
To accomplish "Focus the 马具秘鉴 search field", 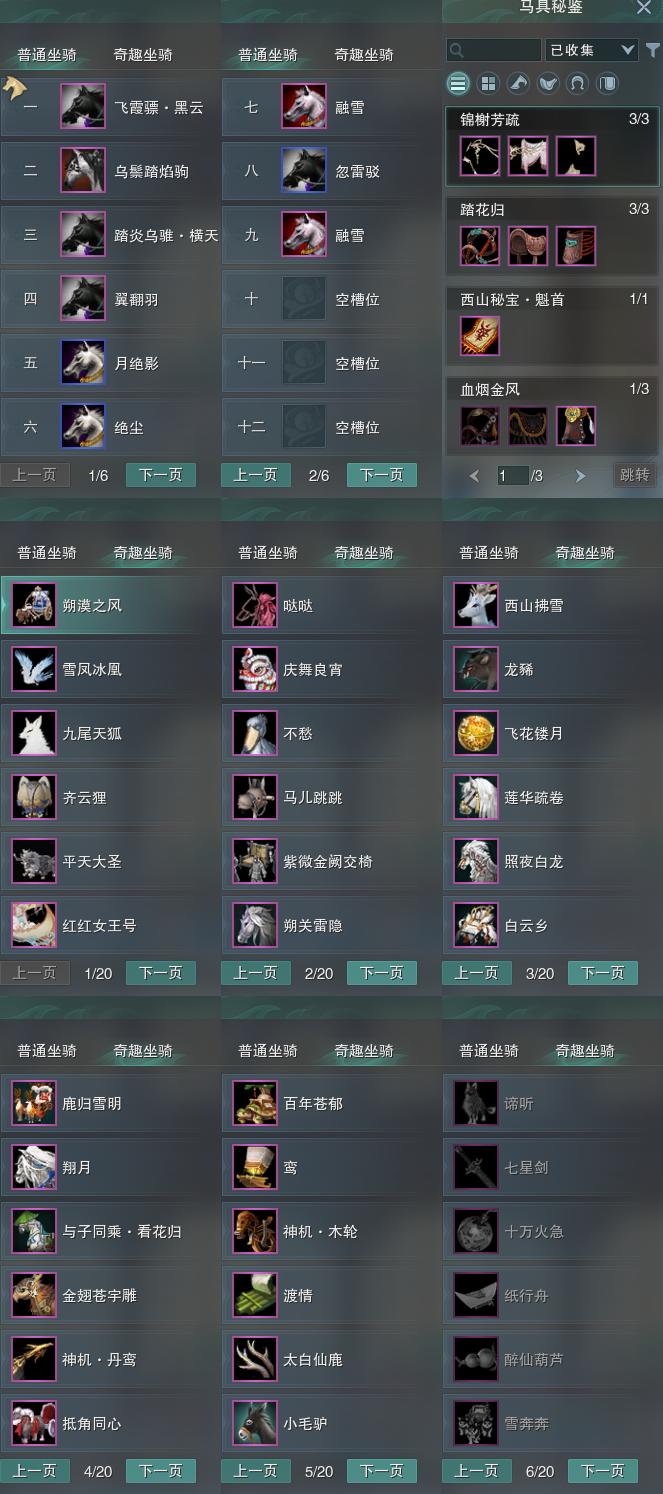I will coord(494,50).
